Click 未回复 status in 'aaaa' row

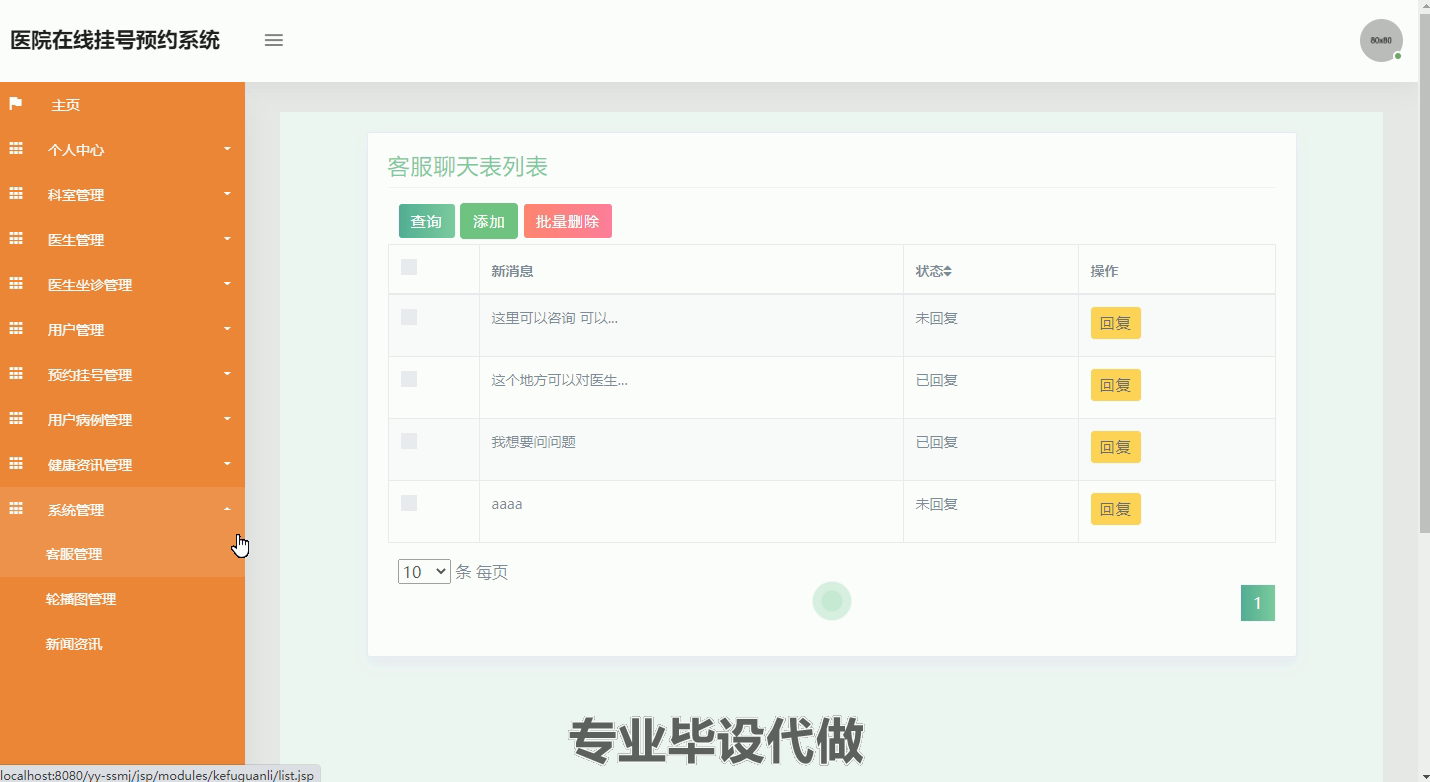(937, 504)
